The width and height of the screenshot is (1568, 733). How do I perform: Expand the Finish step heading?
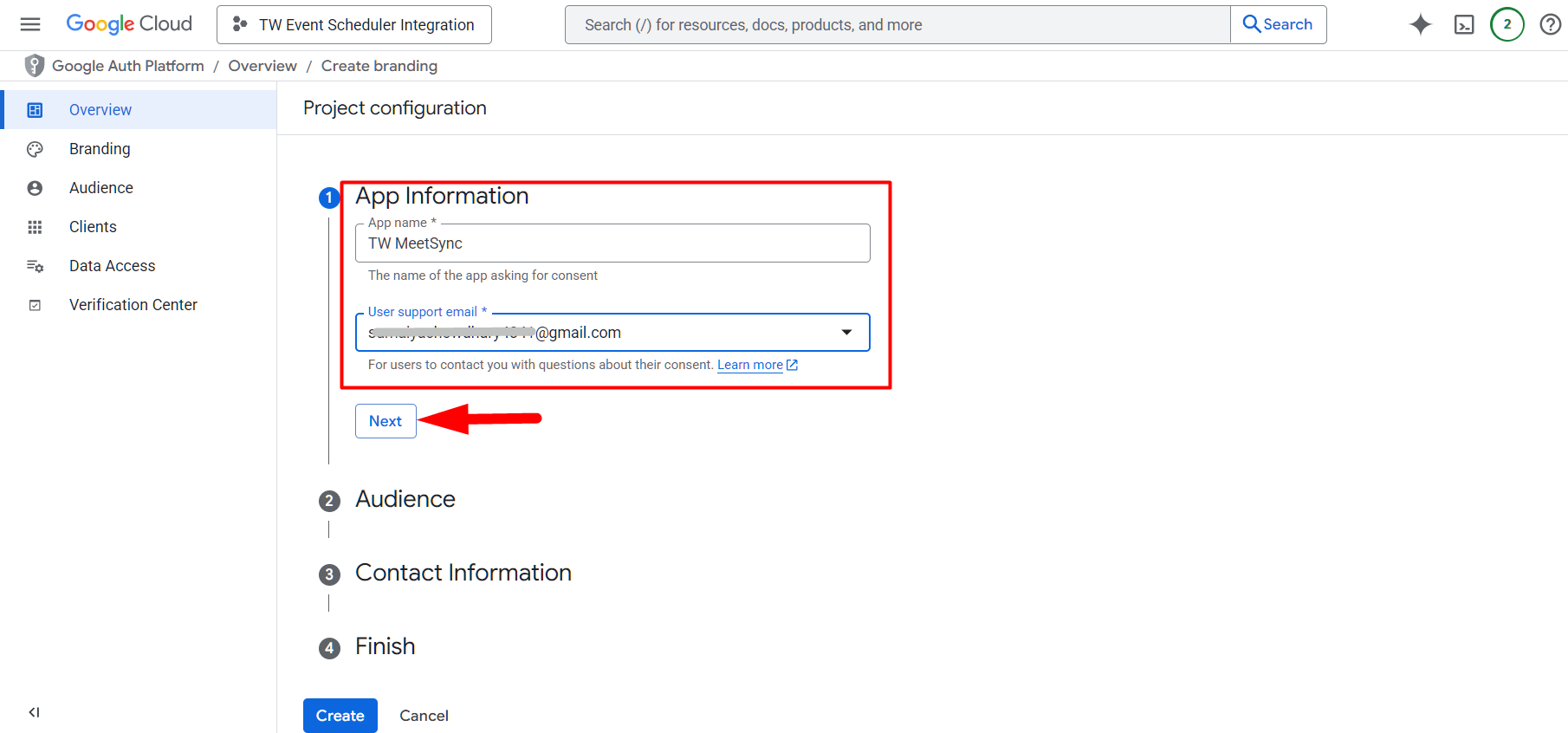click(x=386, y=646)
